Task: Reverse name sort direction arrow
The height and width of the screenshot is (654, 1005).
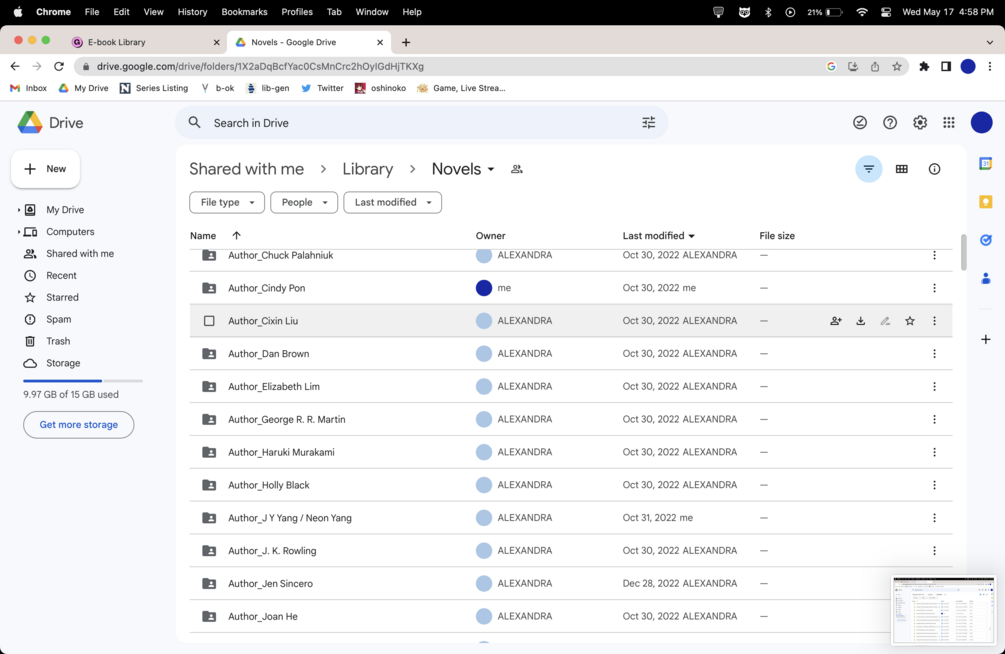Action: pos(236,236)
